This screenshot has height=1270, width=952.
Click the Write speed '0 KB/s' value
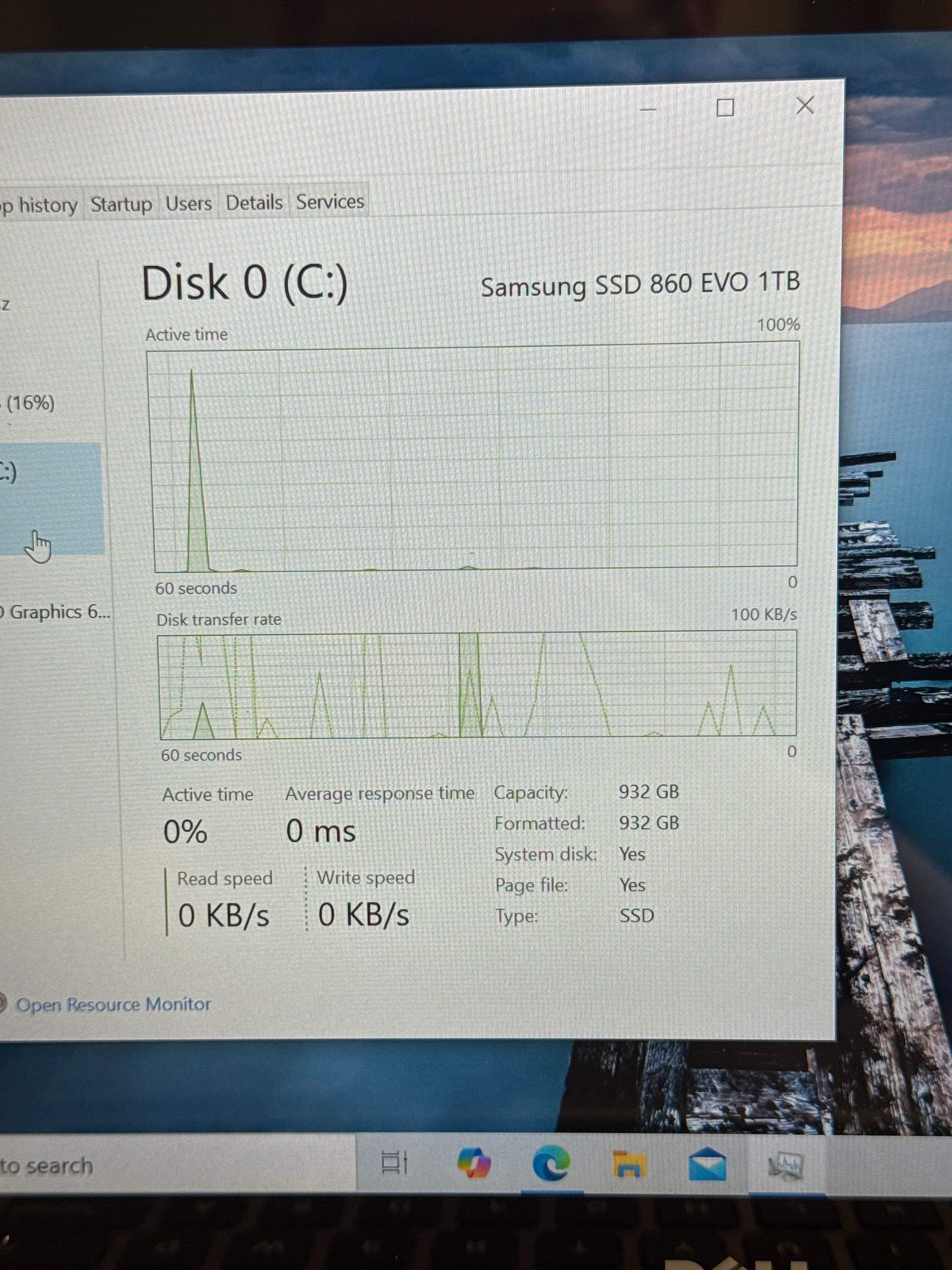coord(363,914)
